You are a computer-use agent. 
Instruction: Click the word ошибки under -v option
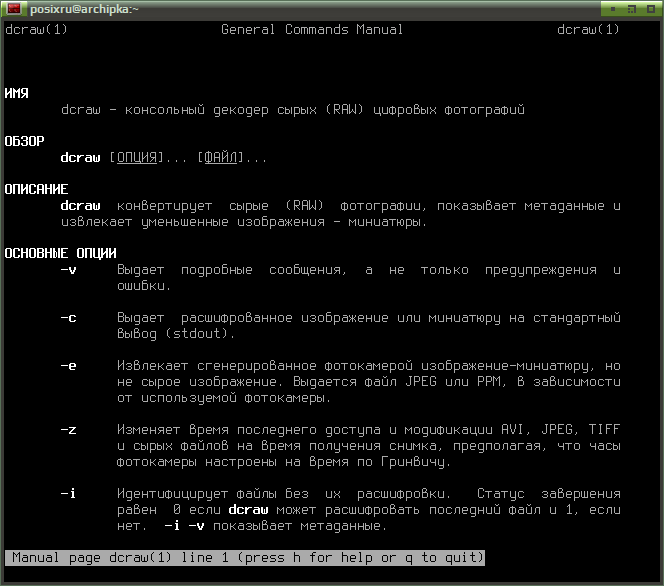coord(141,286)
